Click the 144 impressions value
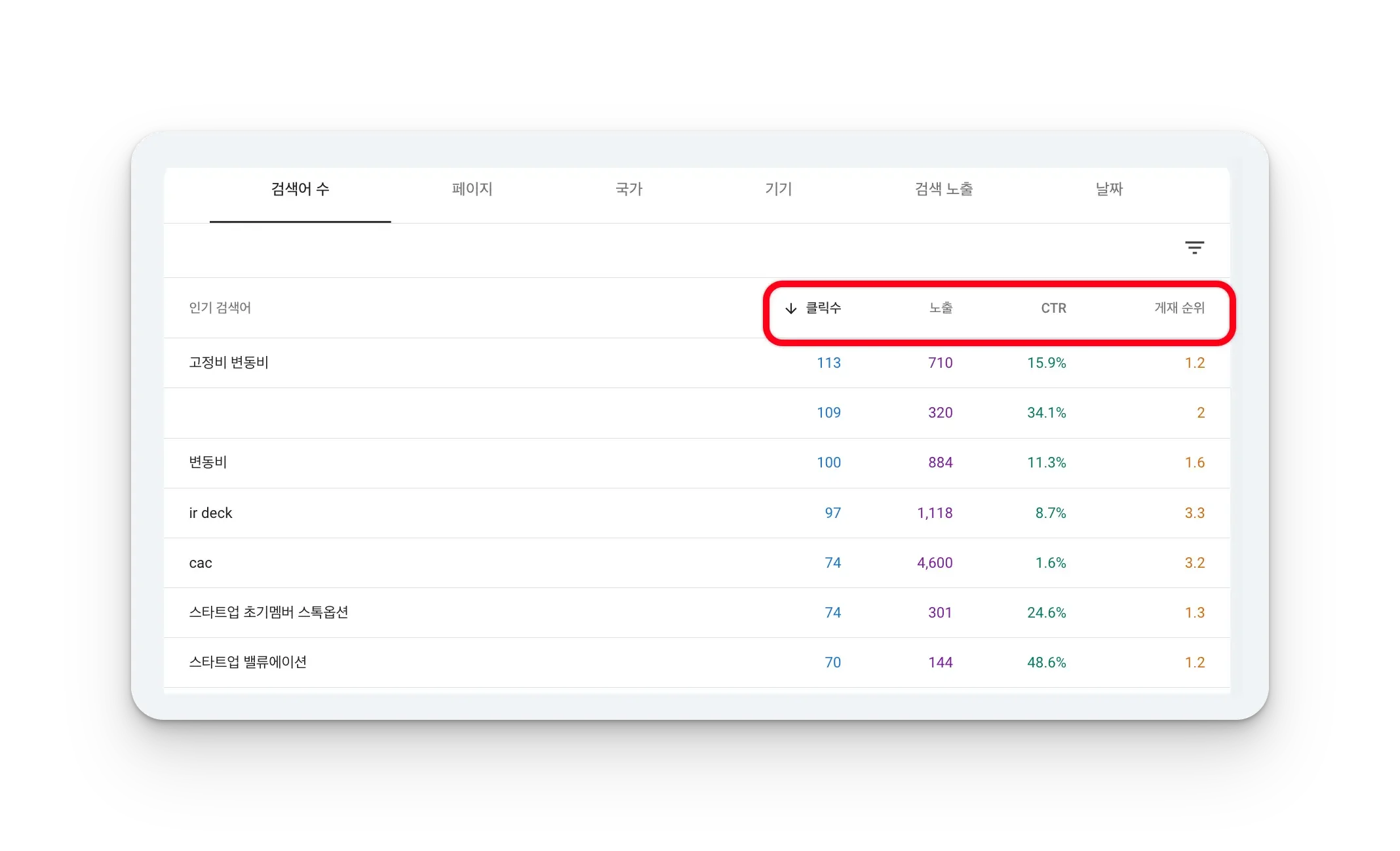 [940, 662]
